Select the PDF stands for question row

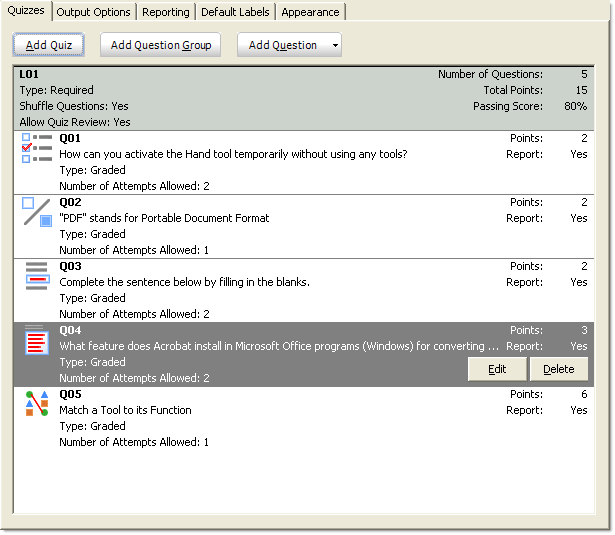point(164,218)
